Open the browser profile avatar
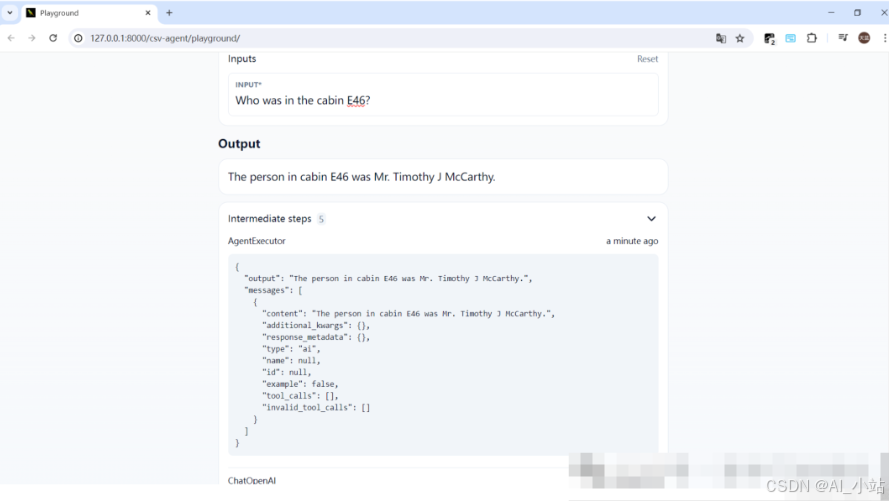The image size is (889, 501). click(x=864, y=38)
